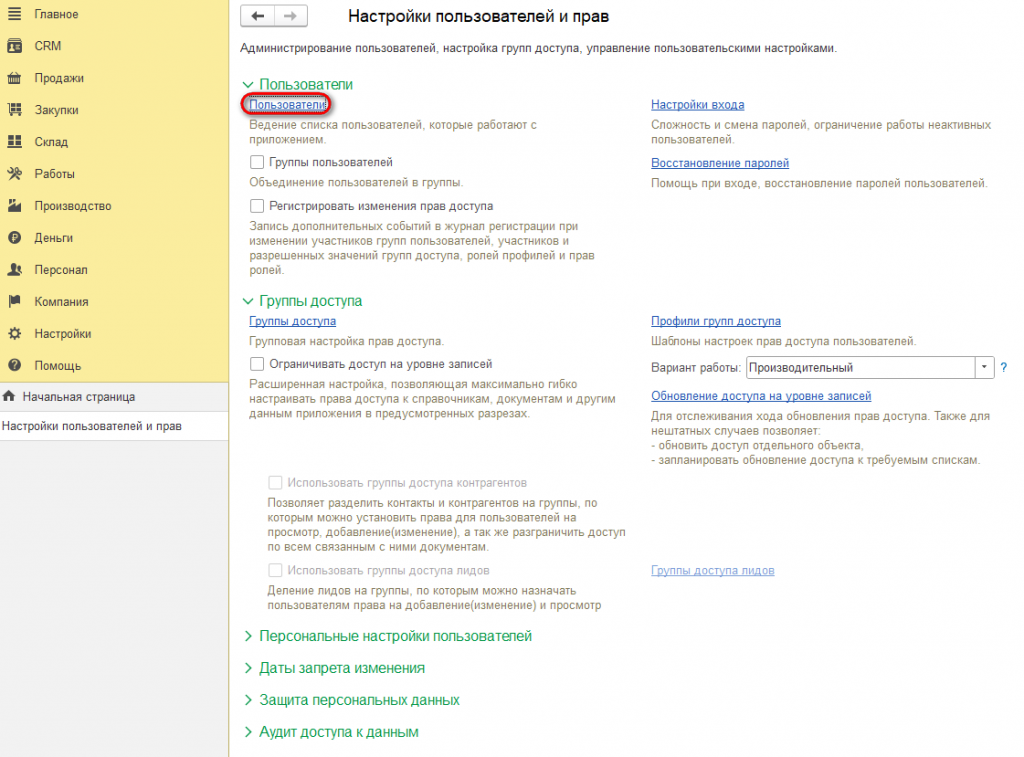Open the Склад menu item
The width and height of the screenshot is (1024, 757).
point(51,142)
